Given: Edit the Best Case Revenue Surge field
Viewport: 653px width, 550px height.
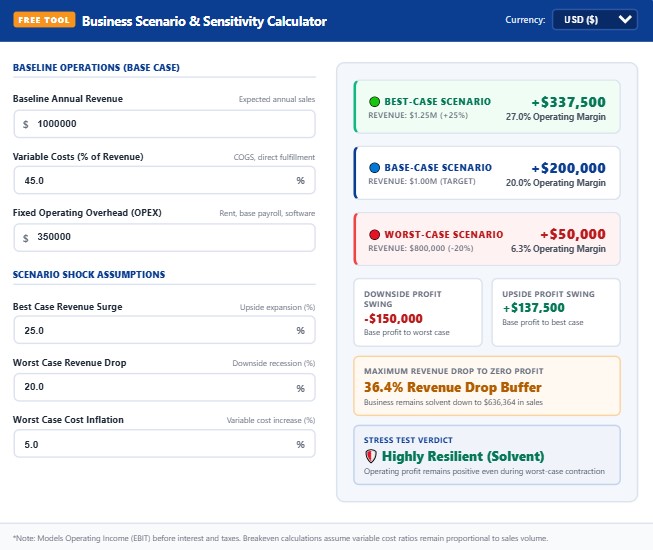Looking at the screenshot, I should pos(164,330).
